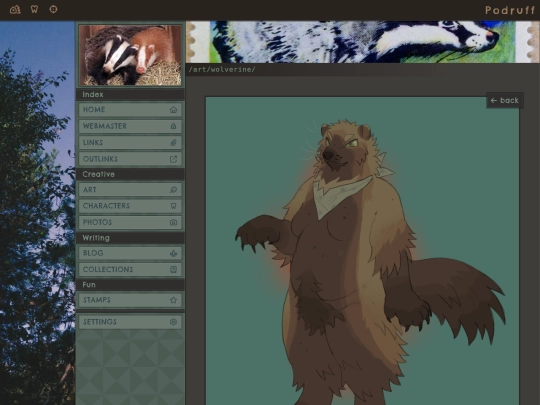Open SETTINGS from the sidebar
540x405 pixels.
(130, 322)
